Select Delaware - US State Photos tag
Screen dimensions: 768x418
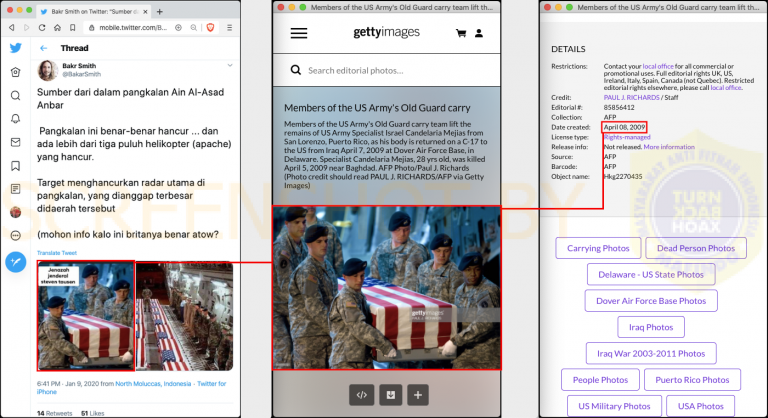[x=651, y=274]
